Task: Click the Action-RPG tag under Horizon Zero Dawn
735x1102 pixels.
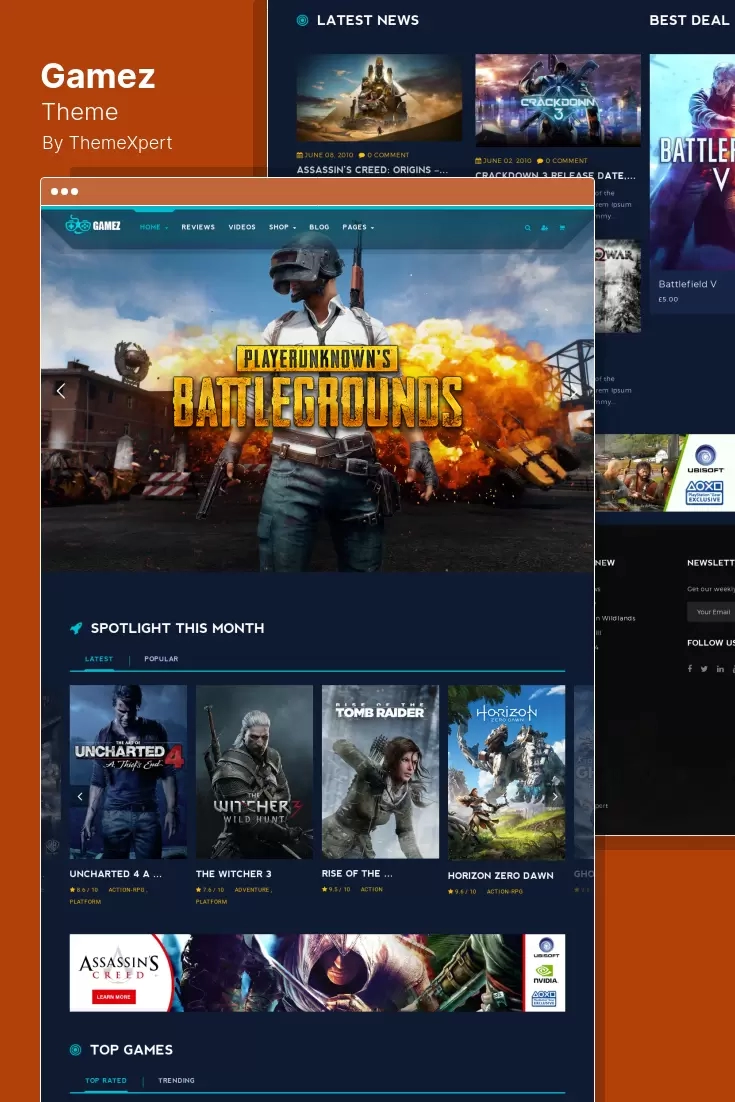Action: click(x=505, y=892)
